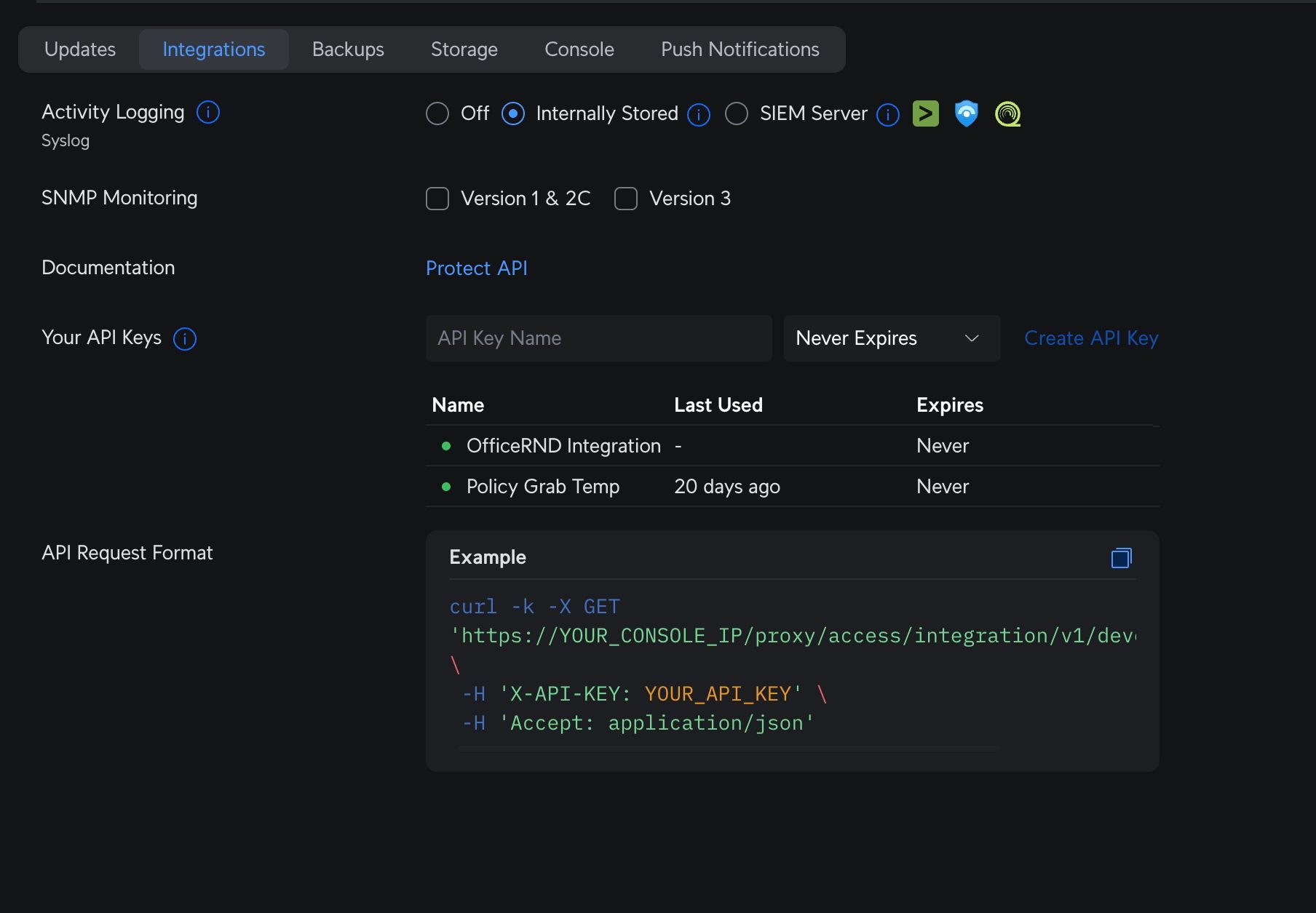Viewport: 1316px width, 913px height.
Task: Click the green Splunk arrow icon
Action: [925, 113]
